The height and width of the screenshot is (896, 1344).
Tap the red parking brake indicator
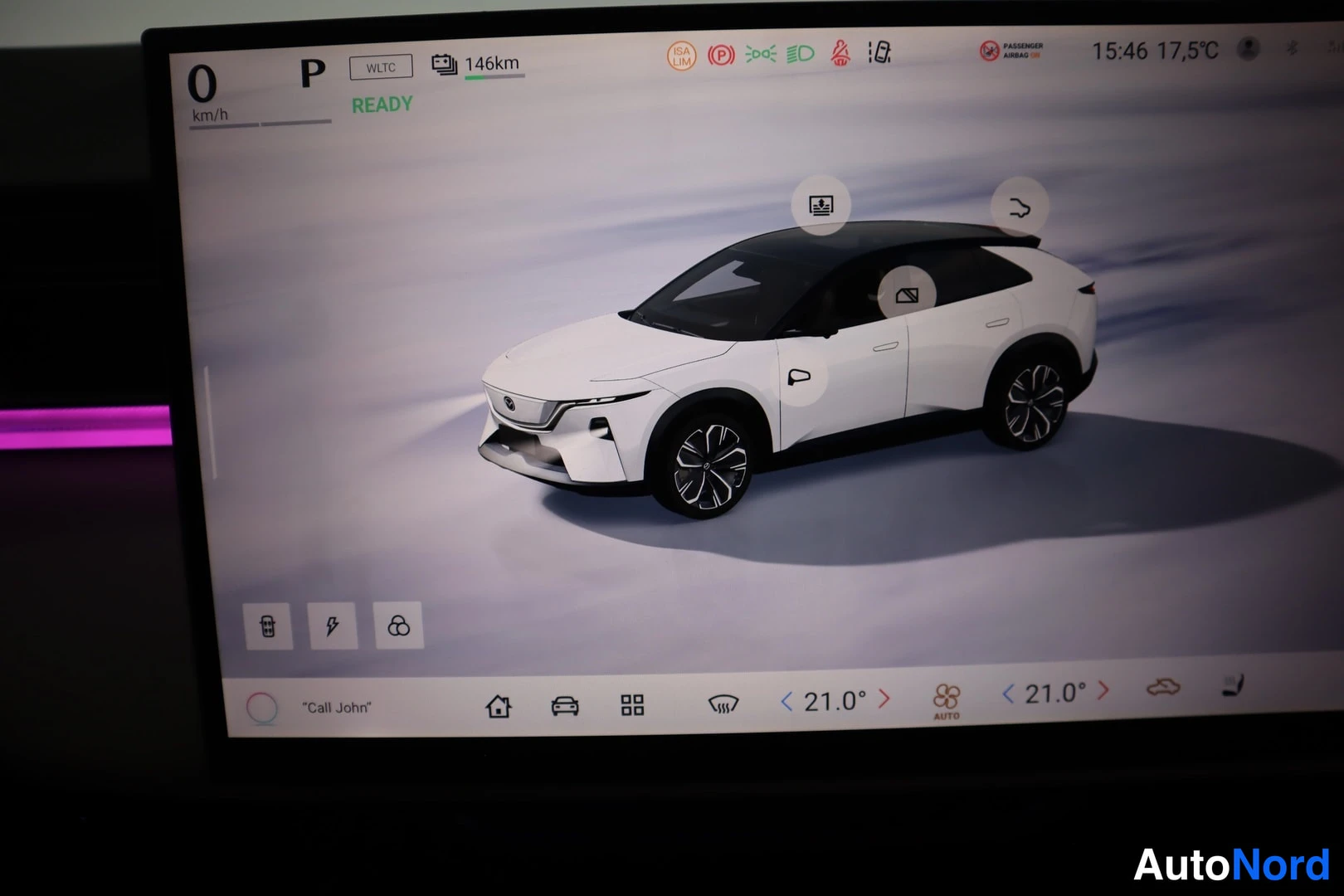point(721,56)
